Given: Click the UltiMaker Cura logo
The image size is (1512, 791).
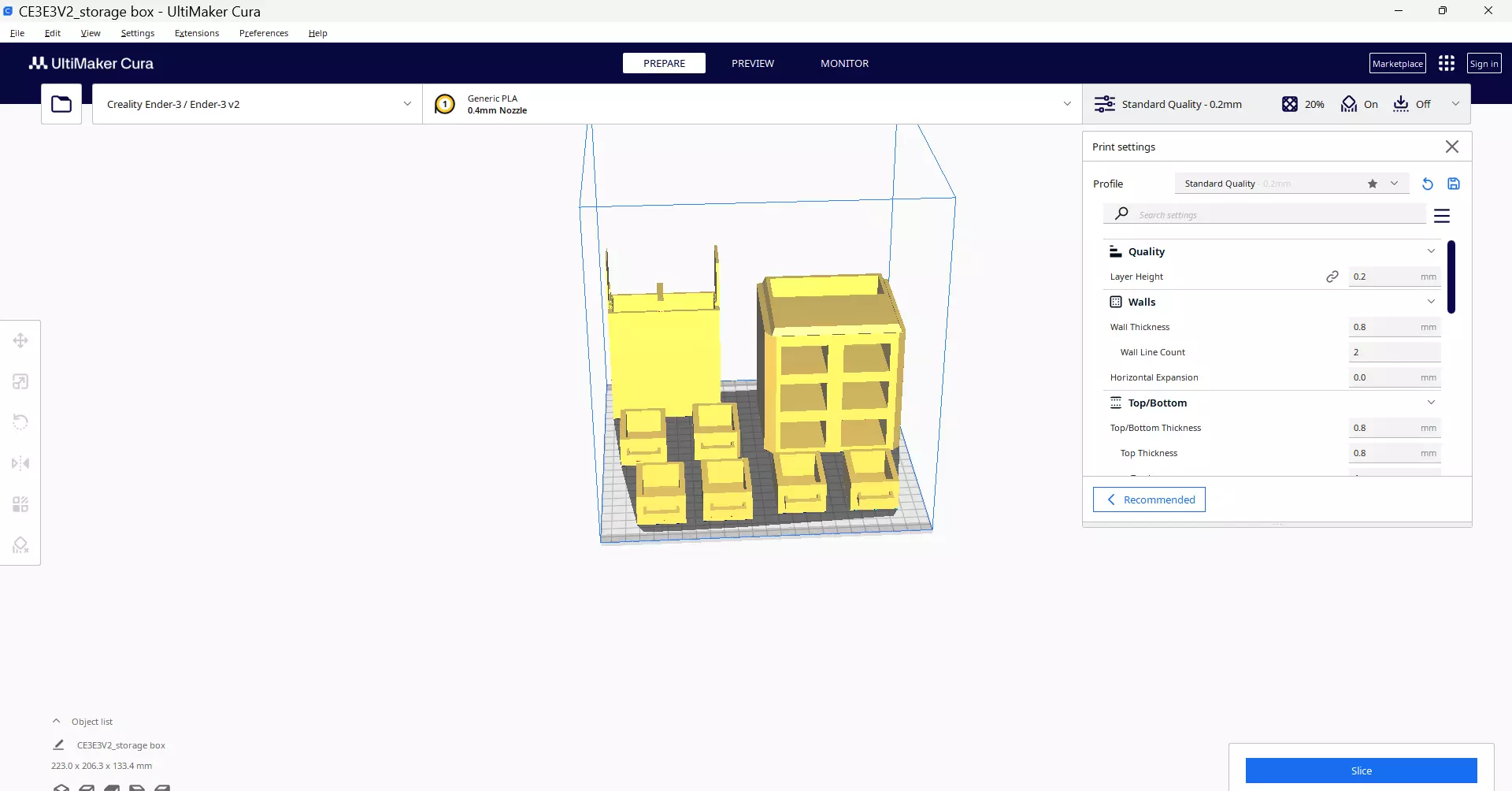Looking at the screenshot, I should click(x=91, y=63).
